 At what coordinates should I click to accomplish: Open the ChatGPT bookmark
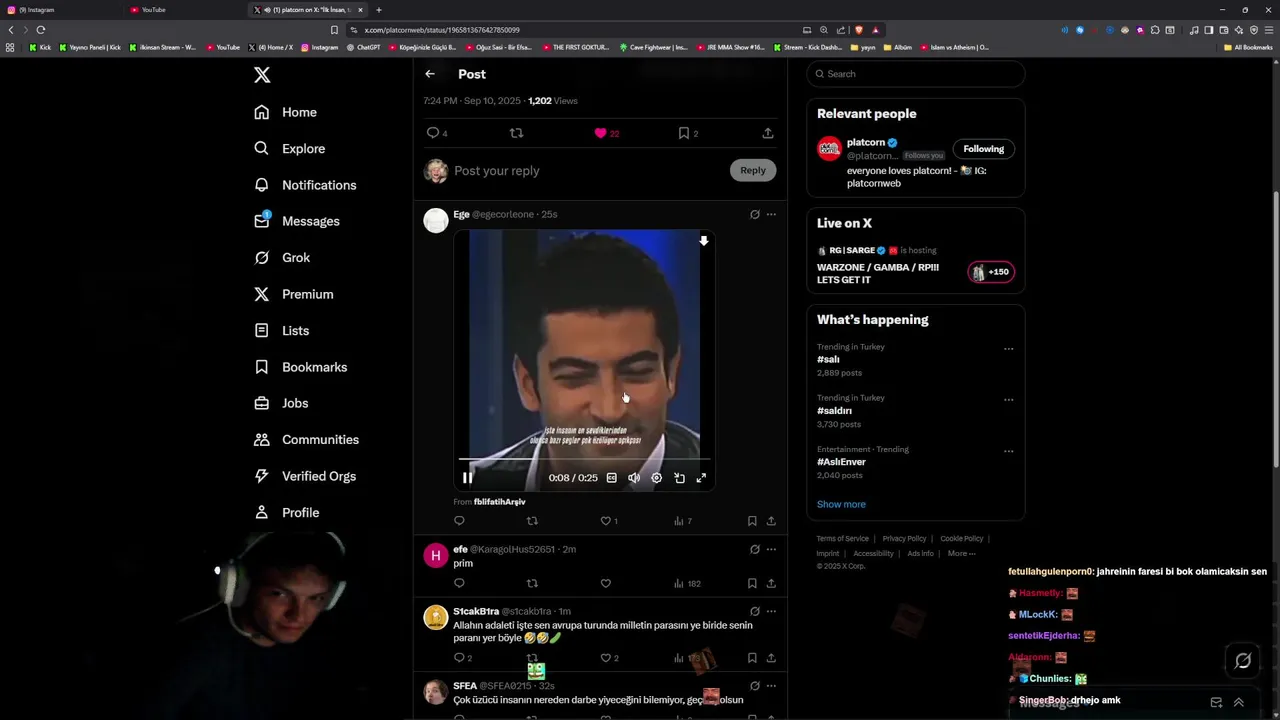[x=364, y=47]
